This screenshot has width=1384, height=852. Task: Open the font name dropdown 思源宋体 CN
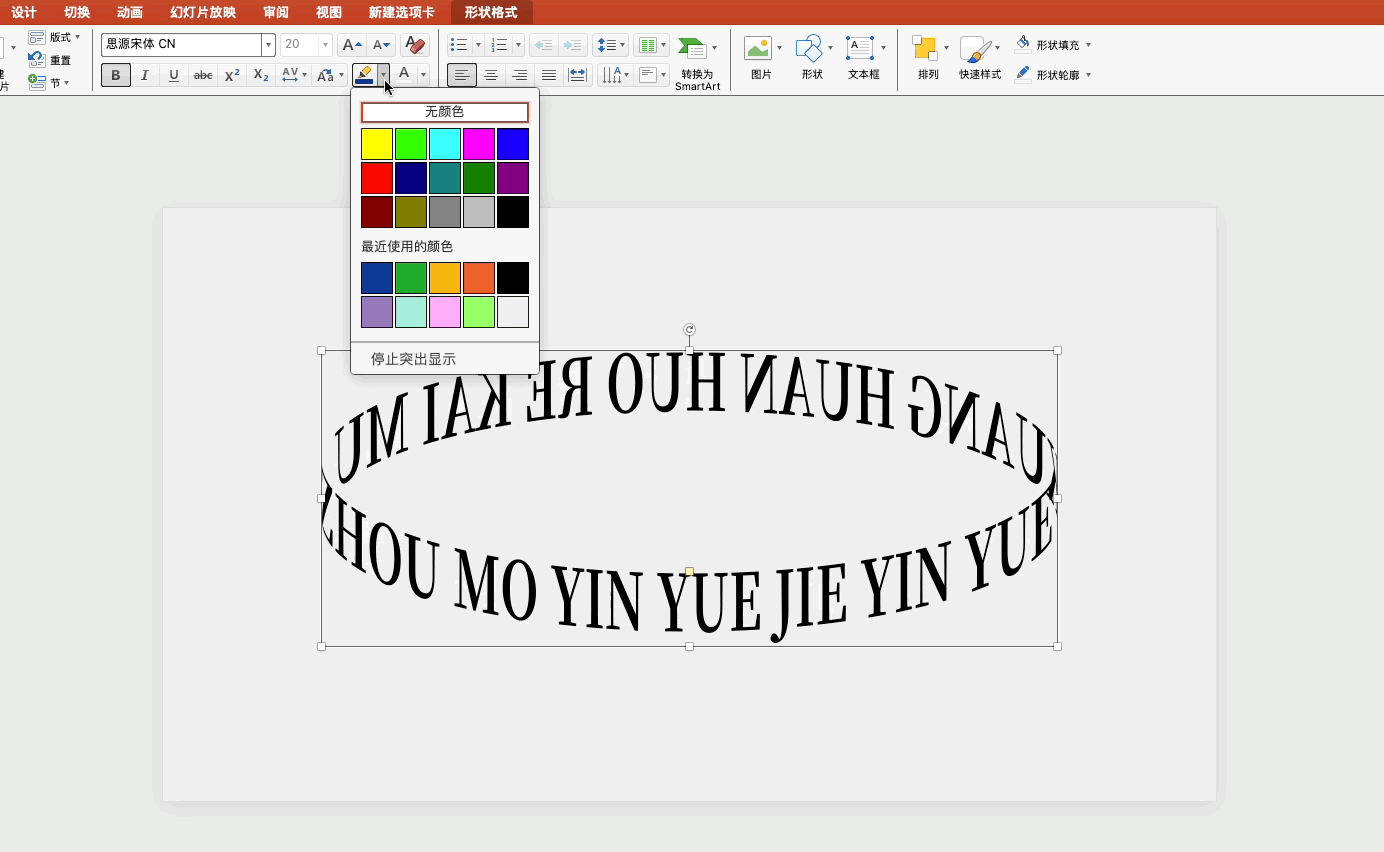[x=268, y=45]
